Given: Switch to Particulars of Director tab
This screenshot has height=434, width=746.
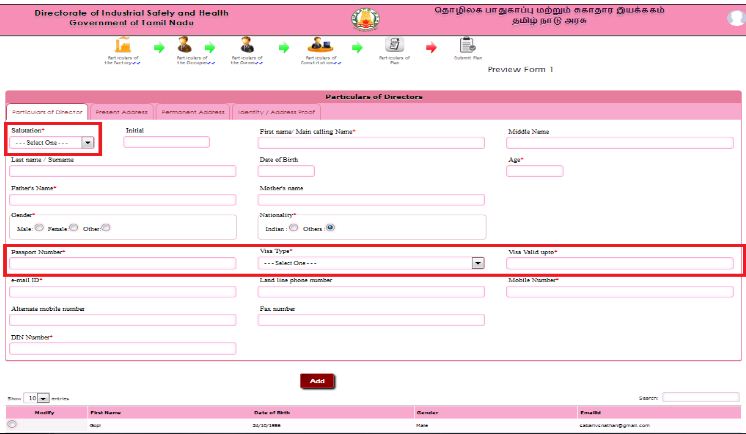Looking at the screenshot, I should pos(47,112).
